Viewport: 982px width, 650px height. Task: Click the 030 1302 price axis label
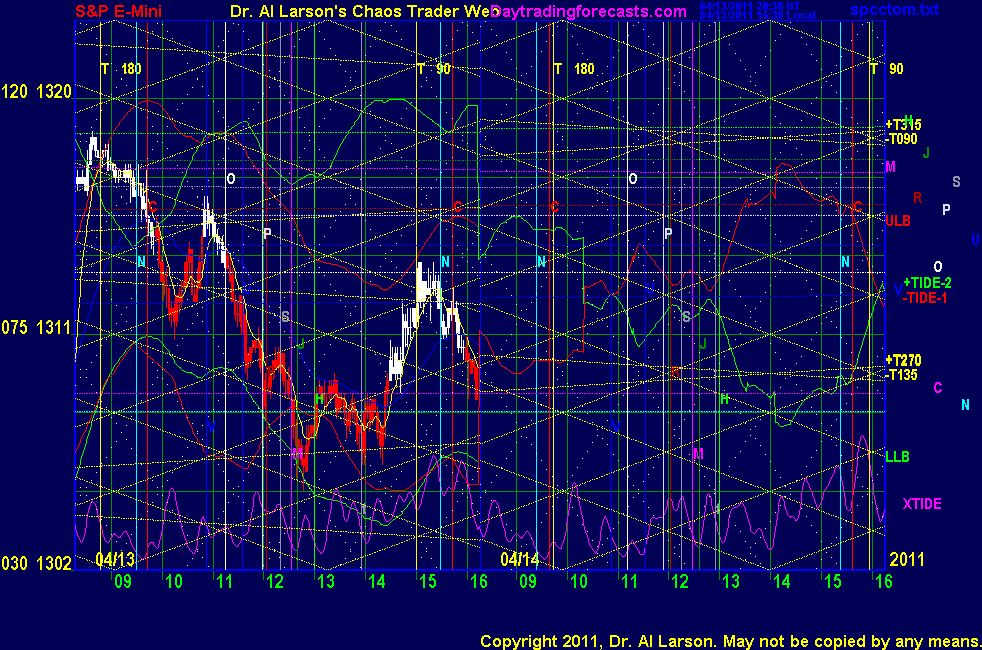tap(36, 564)
